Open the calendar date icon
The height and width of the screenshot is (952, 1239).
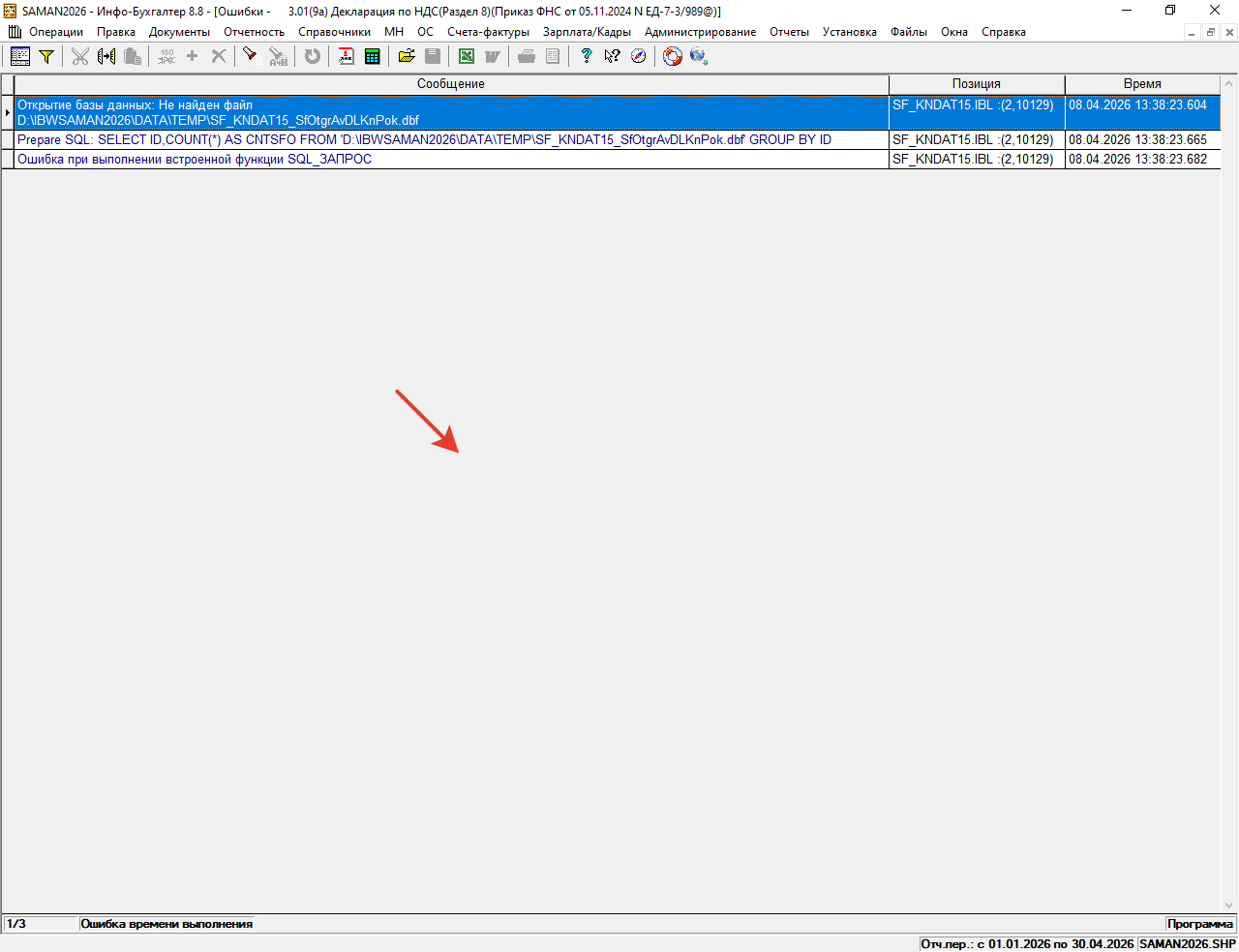(x=346, y=56)
